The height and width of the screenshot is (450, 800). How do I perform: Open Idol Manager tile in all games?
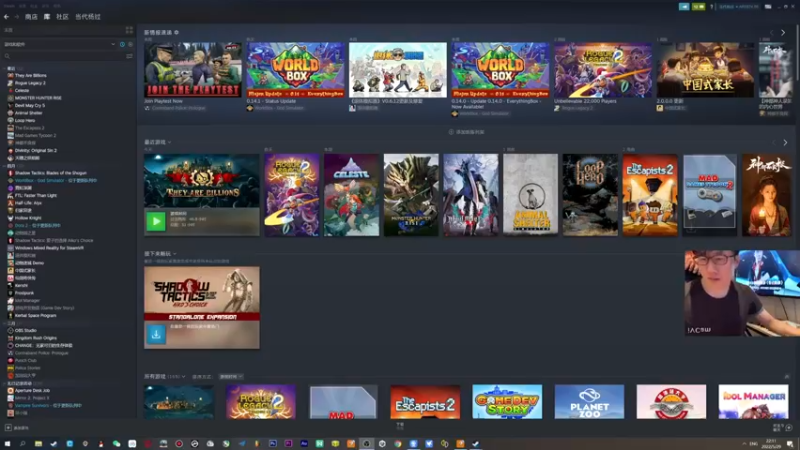tap(753, 402)
